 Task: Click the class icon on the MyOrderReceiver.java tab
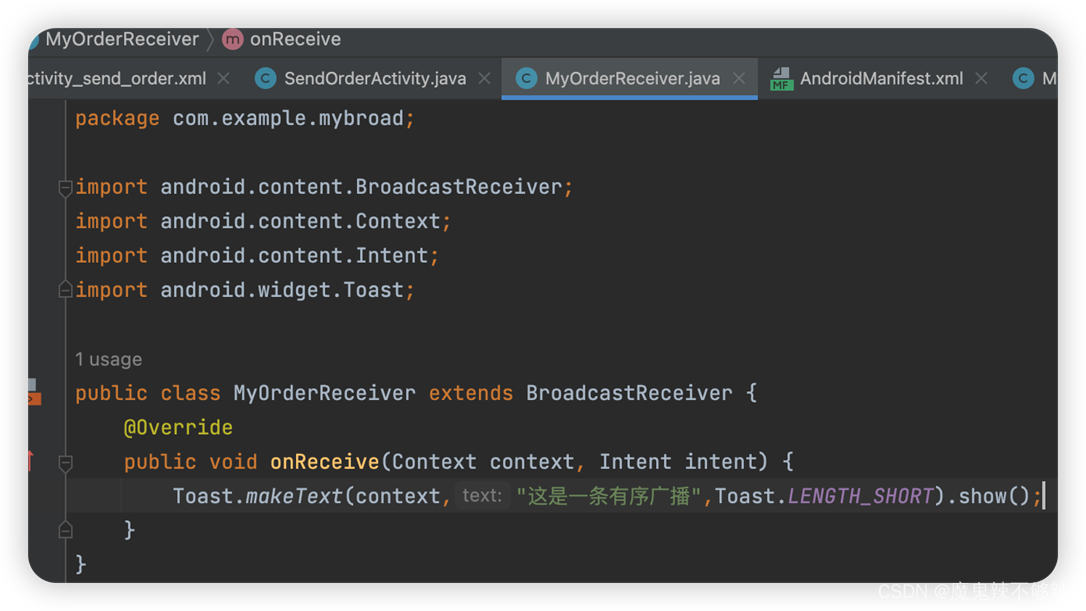click(x=527, y=77)
